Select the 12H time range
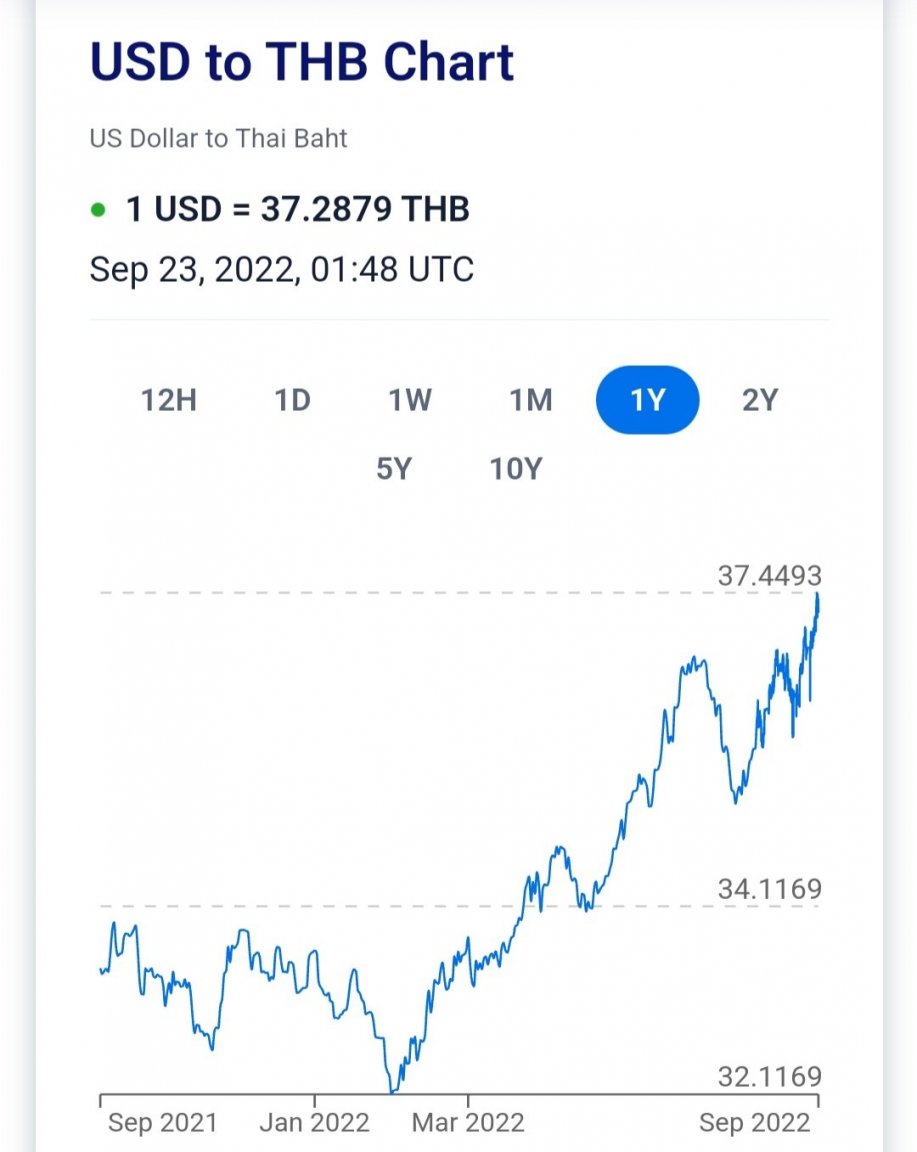The image size is (917, 1152). coord(169,400)
